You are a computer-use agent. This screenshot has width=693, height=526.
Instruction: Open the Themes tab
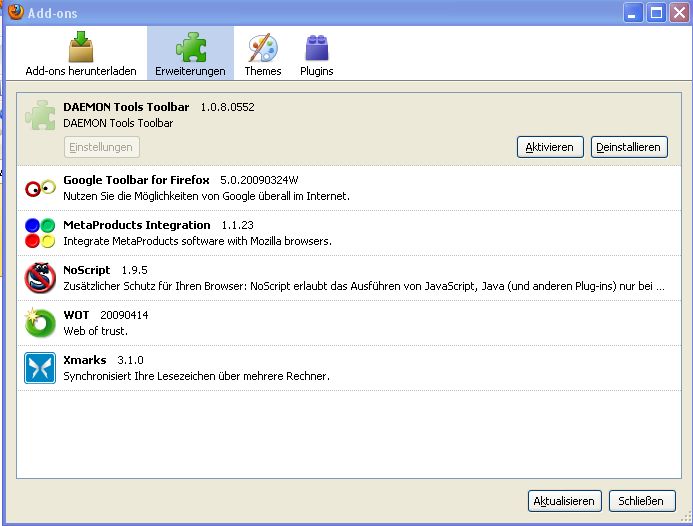click(263, 53)
